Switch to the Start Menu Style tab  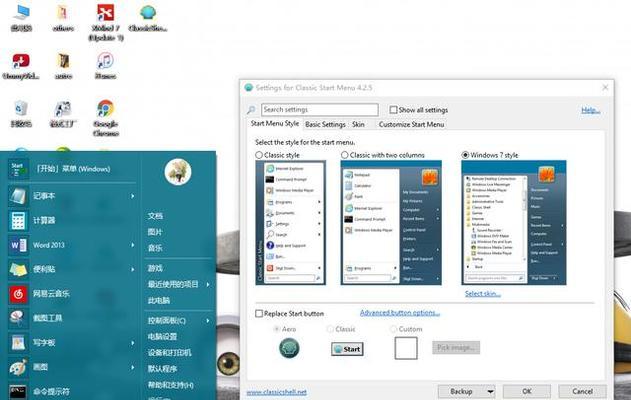(275, 124)
